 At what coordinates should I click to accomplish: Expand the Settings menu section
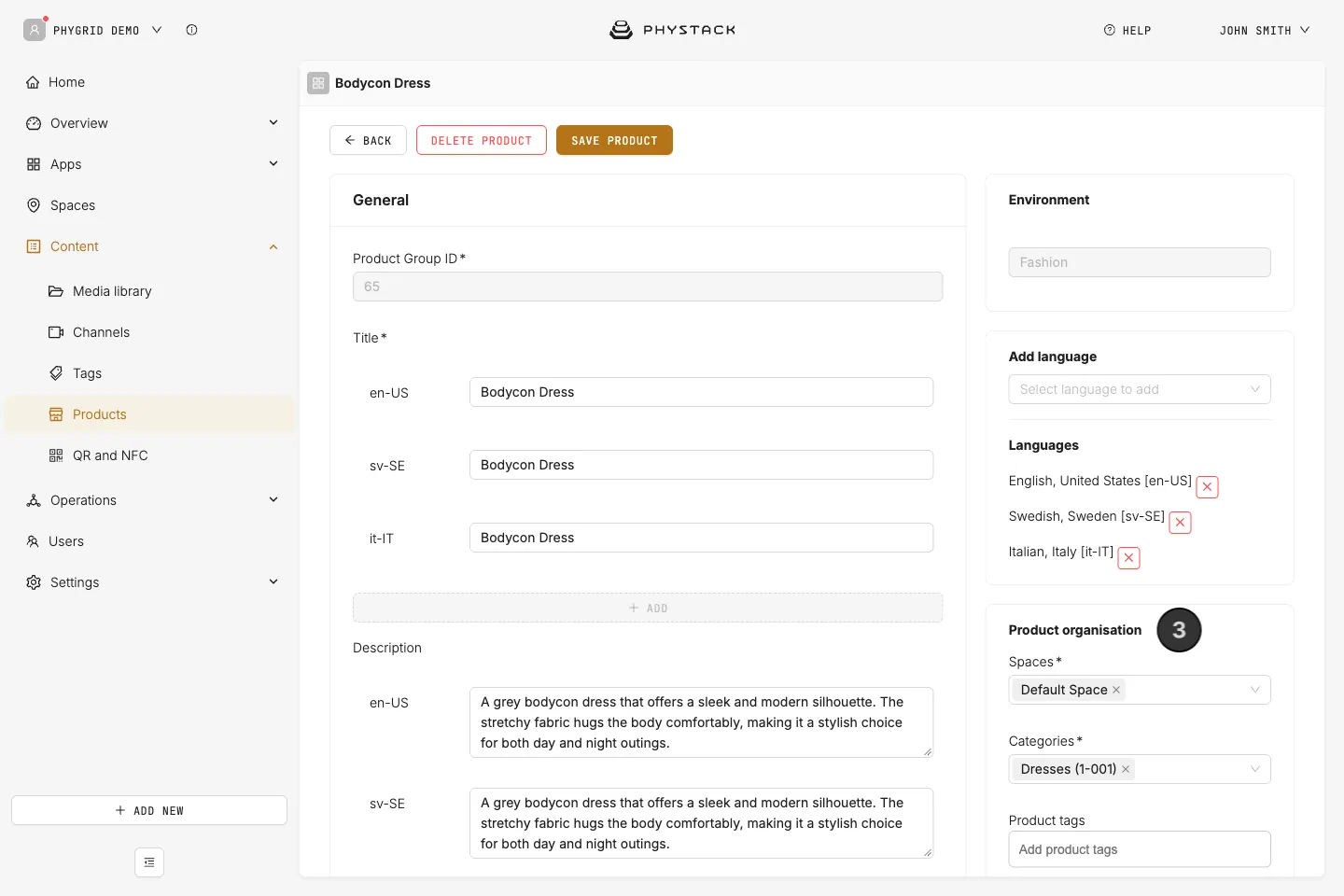tap(273, 582)
